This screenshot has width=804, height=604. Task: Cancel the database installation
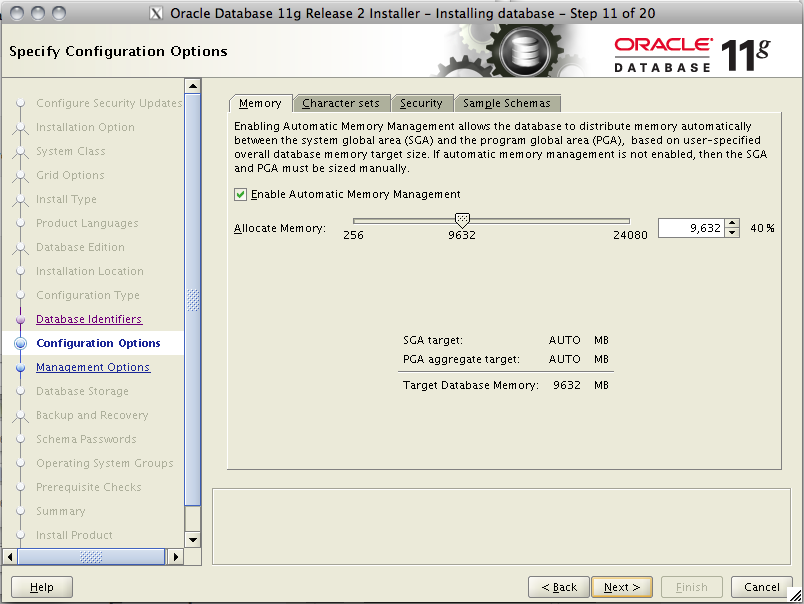[761, 587]
